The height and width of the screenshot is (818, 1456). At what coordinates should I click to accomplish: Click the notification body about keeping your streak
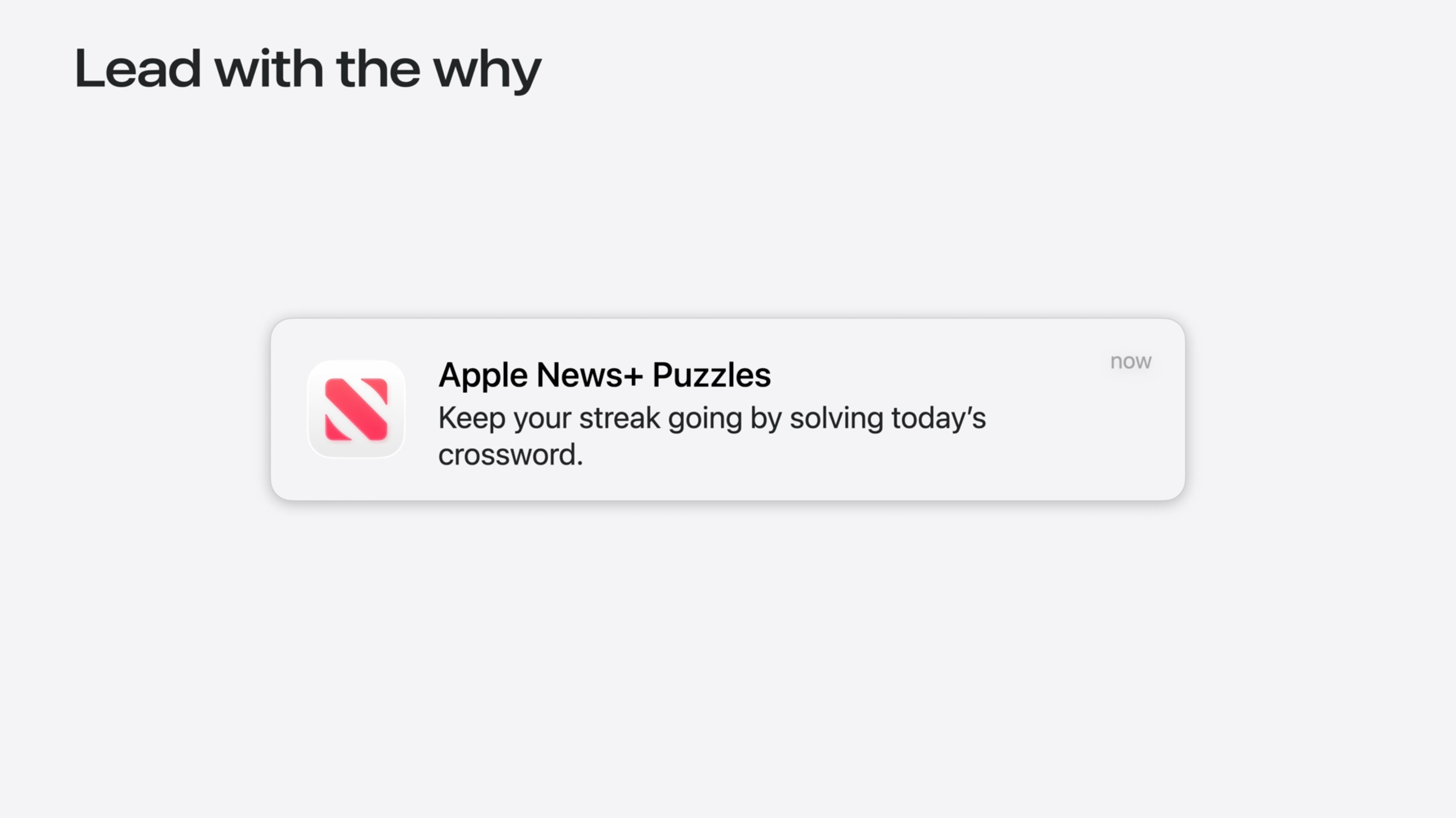pos(711,435)
